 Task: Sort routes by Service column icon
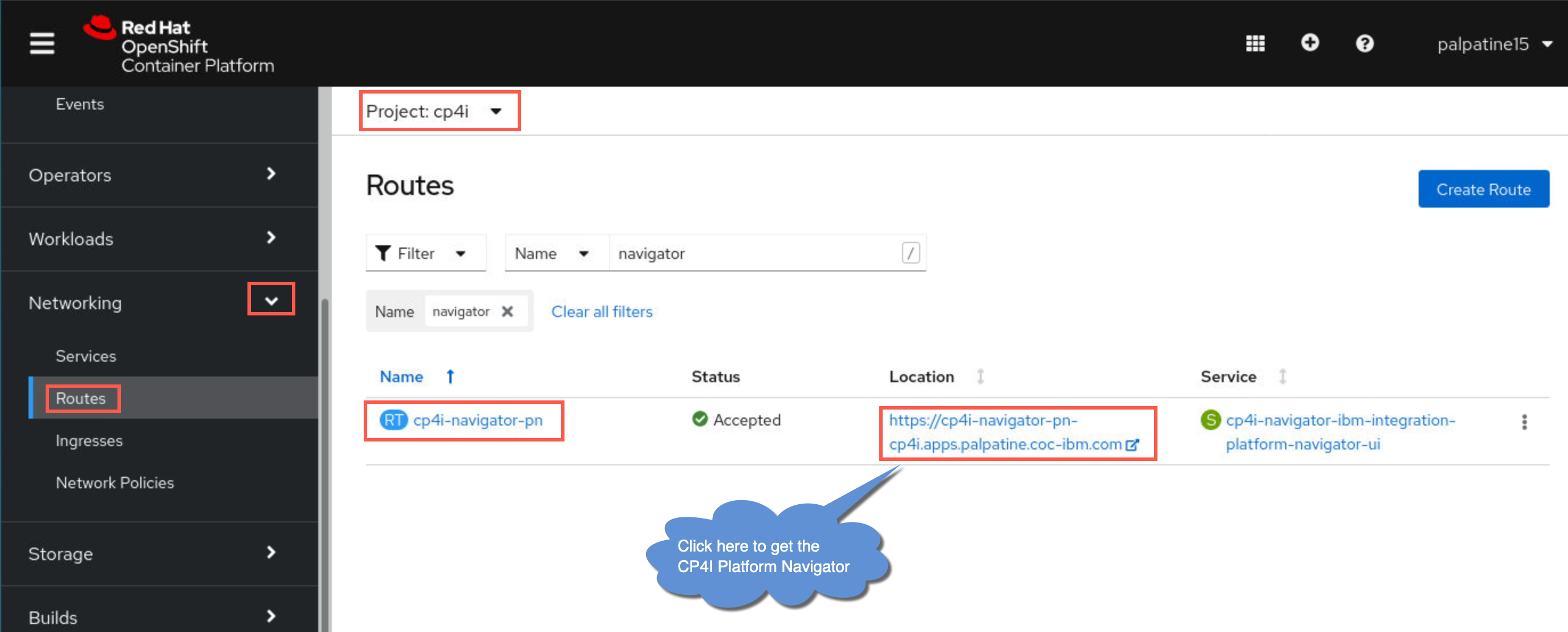(x=1282, y=377)
